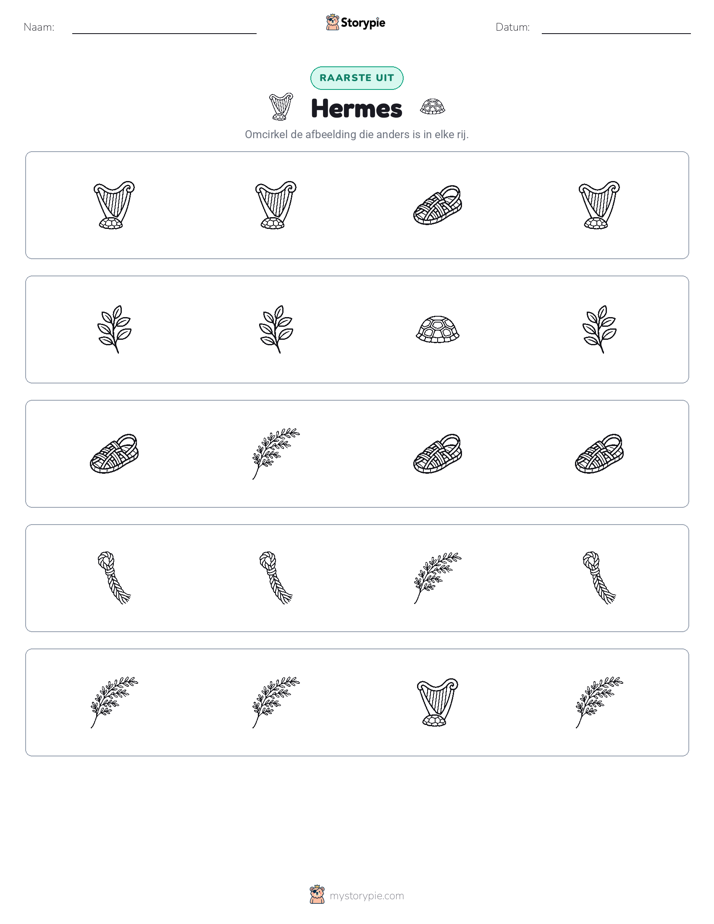Screen dimensions: 714x924
Task: Click the Hermes heading
Action: pos(356,108)
